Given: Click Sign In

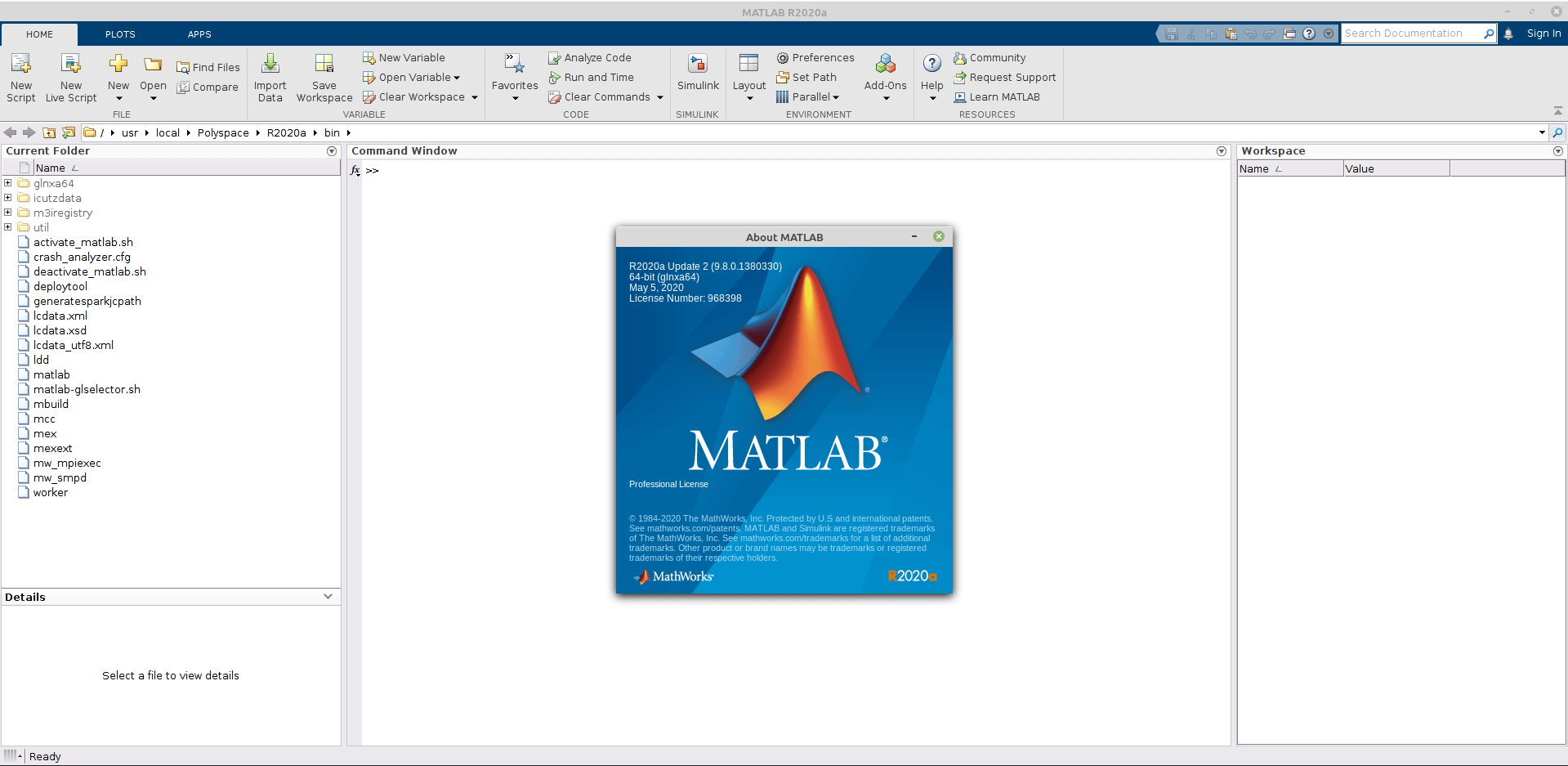Looking at the screenshot, I should click(1543, 34).
